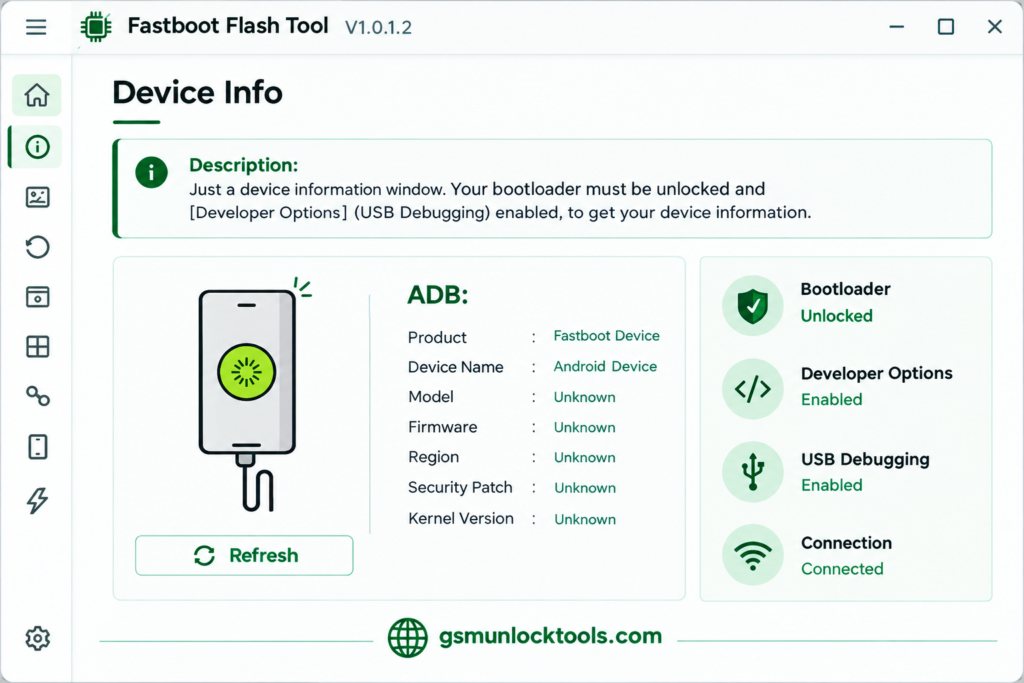Close the Fastboot Flash Tool window
The width and height of the screenshot is (1024, 683).
[995, 27]
